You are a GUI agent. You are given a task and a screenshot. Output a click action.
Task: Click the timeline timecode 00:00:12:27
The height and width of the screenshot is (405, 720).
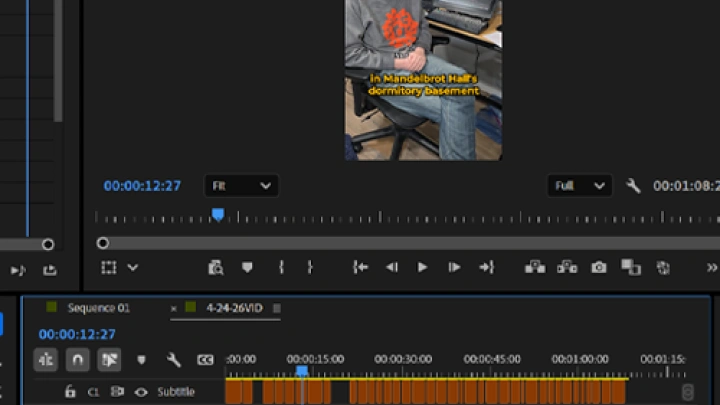[x=77, y=334]
